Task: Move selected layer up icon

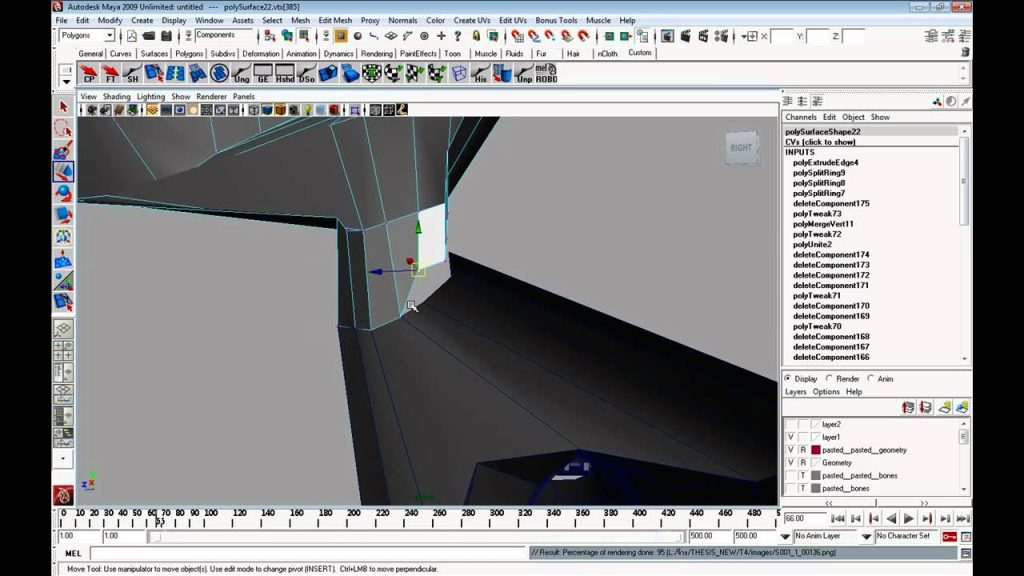Action: (908, 408)
